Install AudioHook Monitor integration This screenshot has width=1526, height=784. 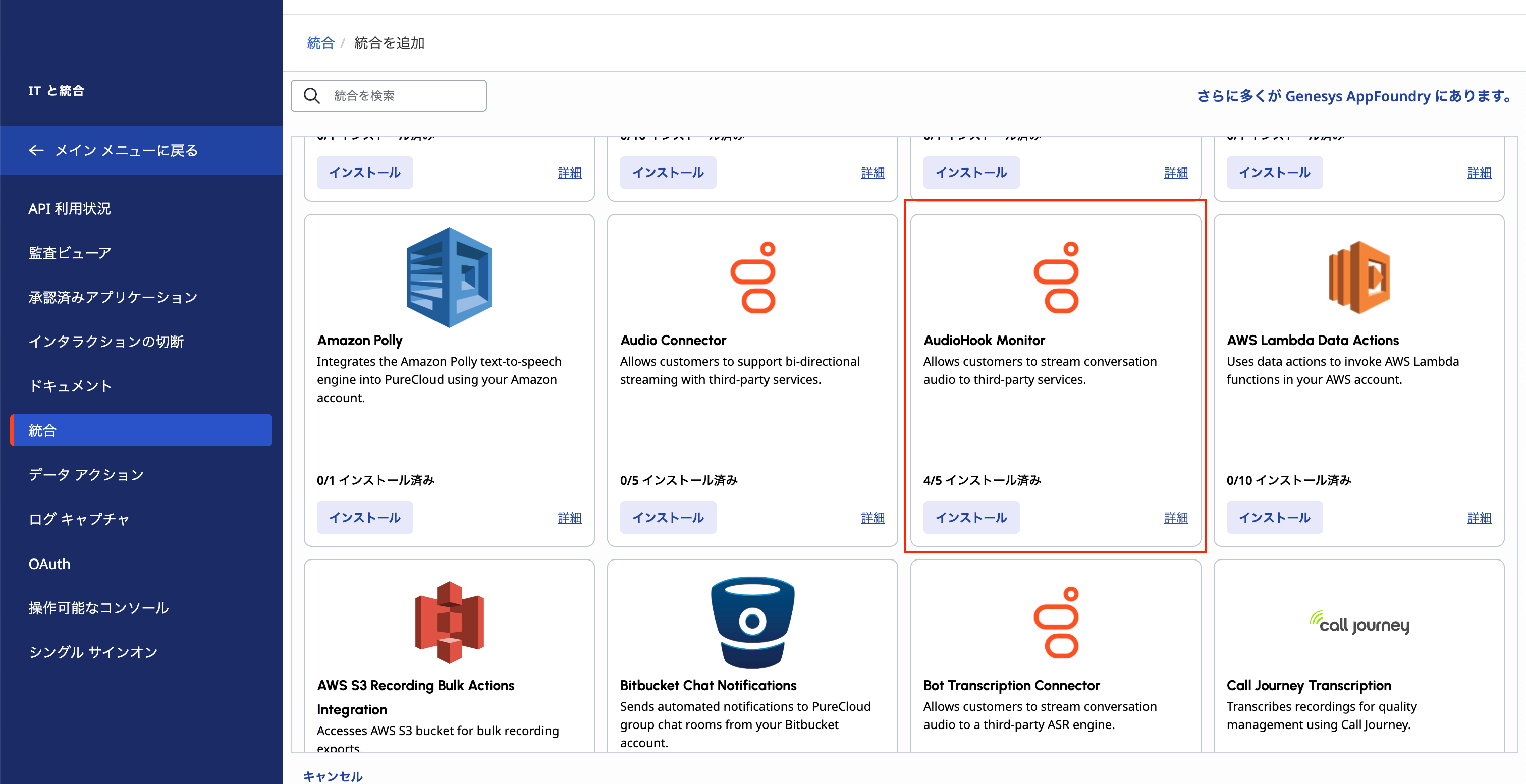[971, 518]
